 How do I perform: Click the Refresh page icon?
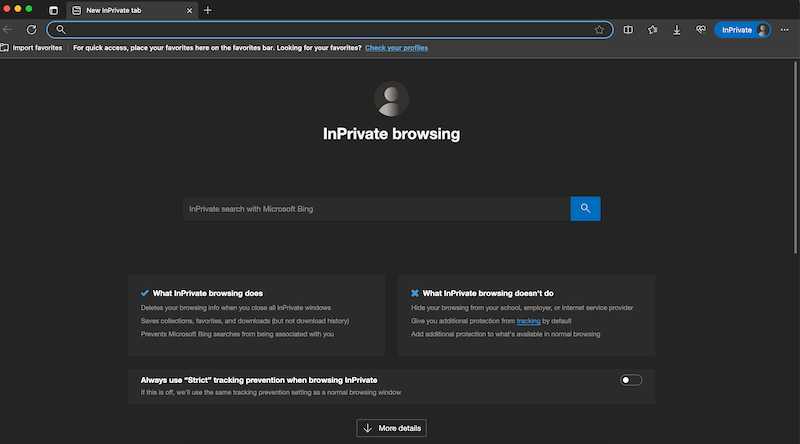[x=32, y=30]
